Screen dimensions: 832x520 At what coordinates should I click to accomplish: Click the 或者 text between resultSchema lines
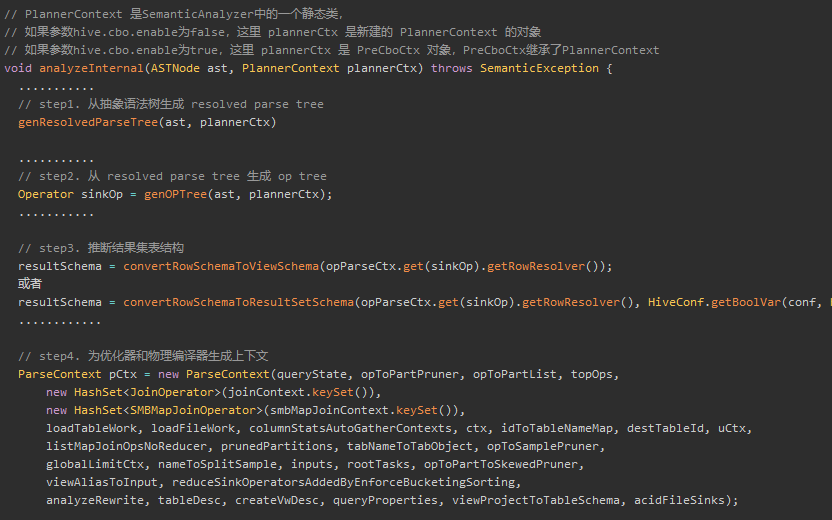(x=30, y=284)
